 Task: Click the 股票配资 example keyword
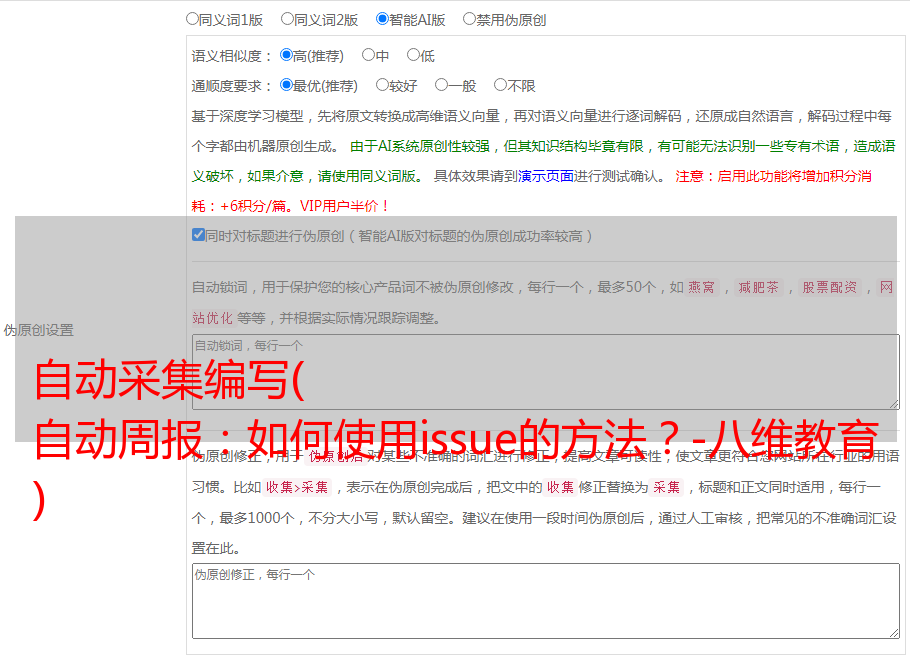[829, 287]
